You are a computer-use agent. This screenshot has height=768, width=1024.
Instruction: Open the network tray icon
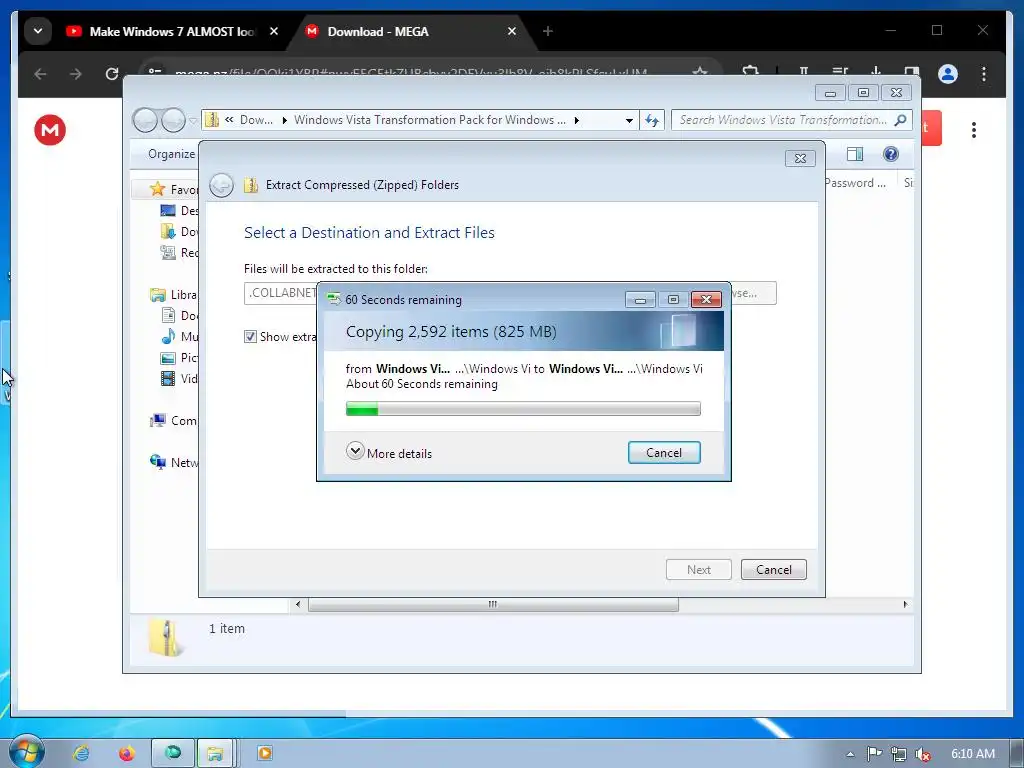pyautogui.click(x=899, y=754)
